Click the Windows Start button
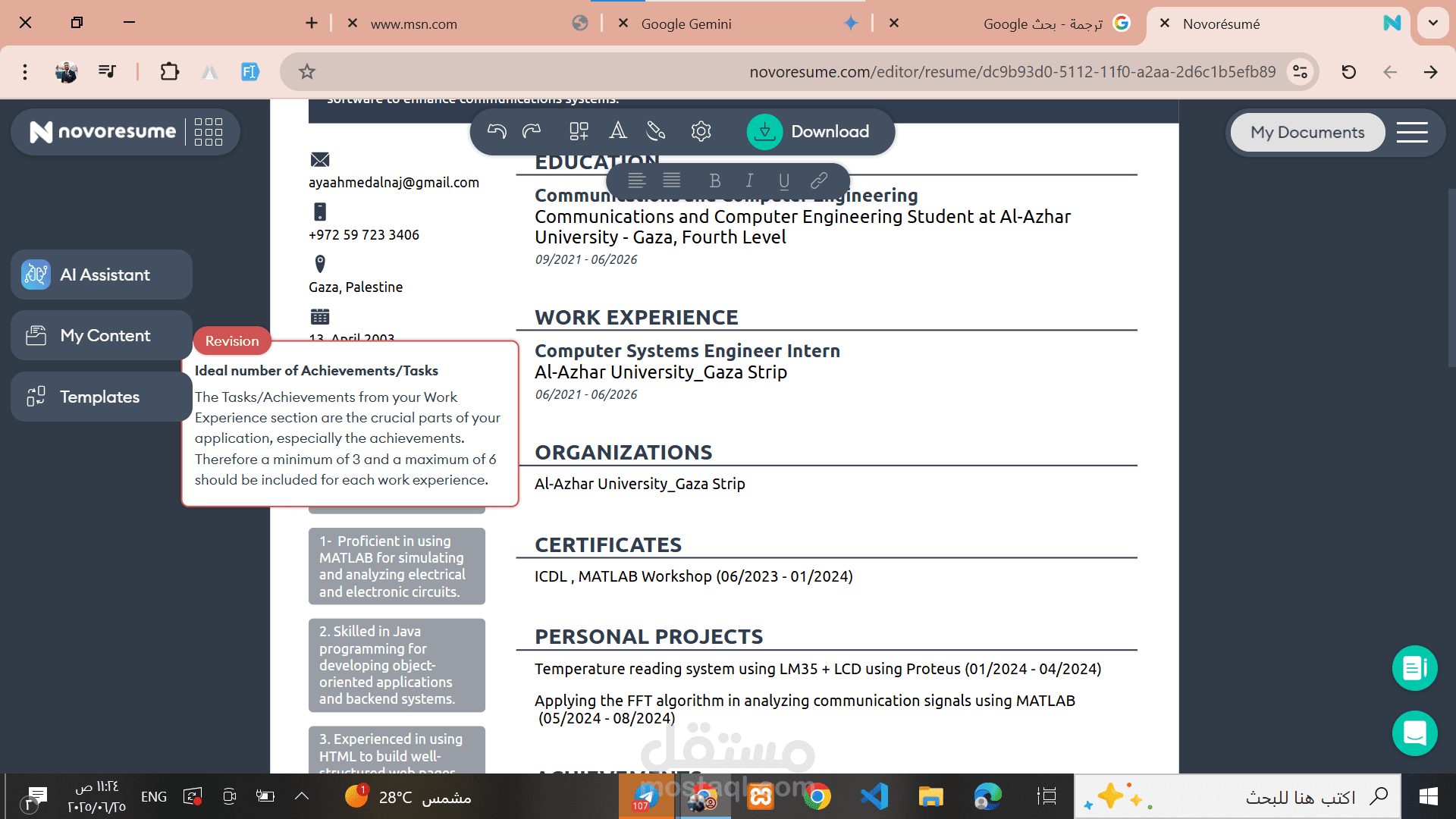 tap(1429, 796)
